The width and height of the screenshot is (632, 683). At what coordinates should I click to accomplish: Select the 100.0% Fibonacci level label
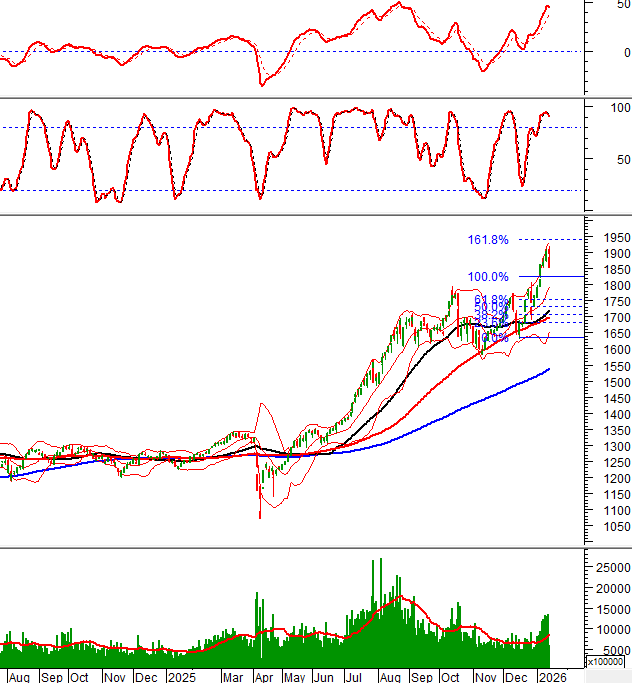pyautogui.click(x=488, y=277)
